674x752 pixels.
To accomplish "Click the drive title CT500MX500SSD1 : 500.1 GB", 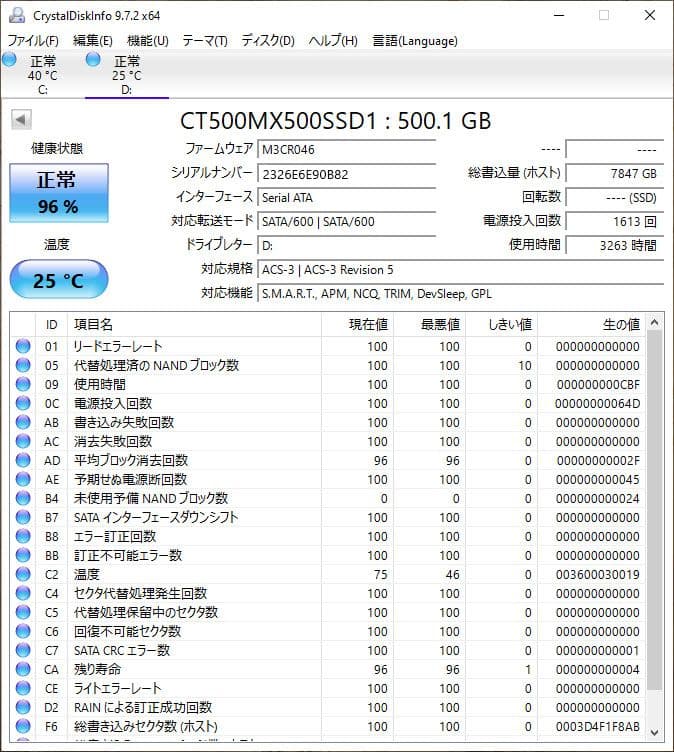I will 335,121.
